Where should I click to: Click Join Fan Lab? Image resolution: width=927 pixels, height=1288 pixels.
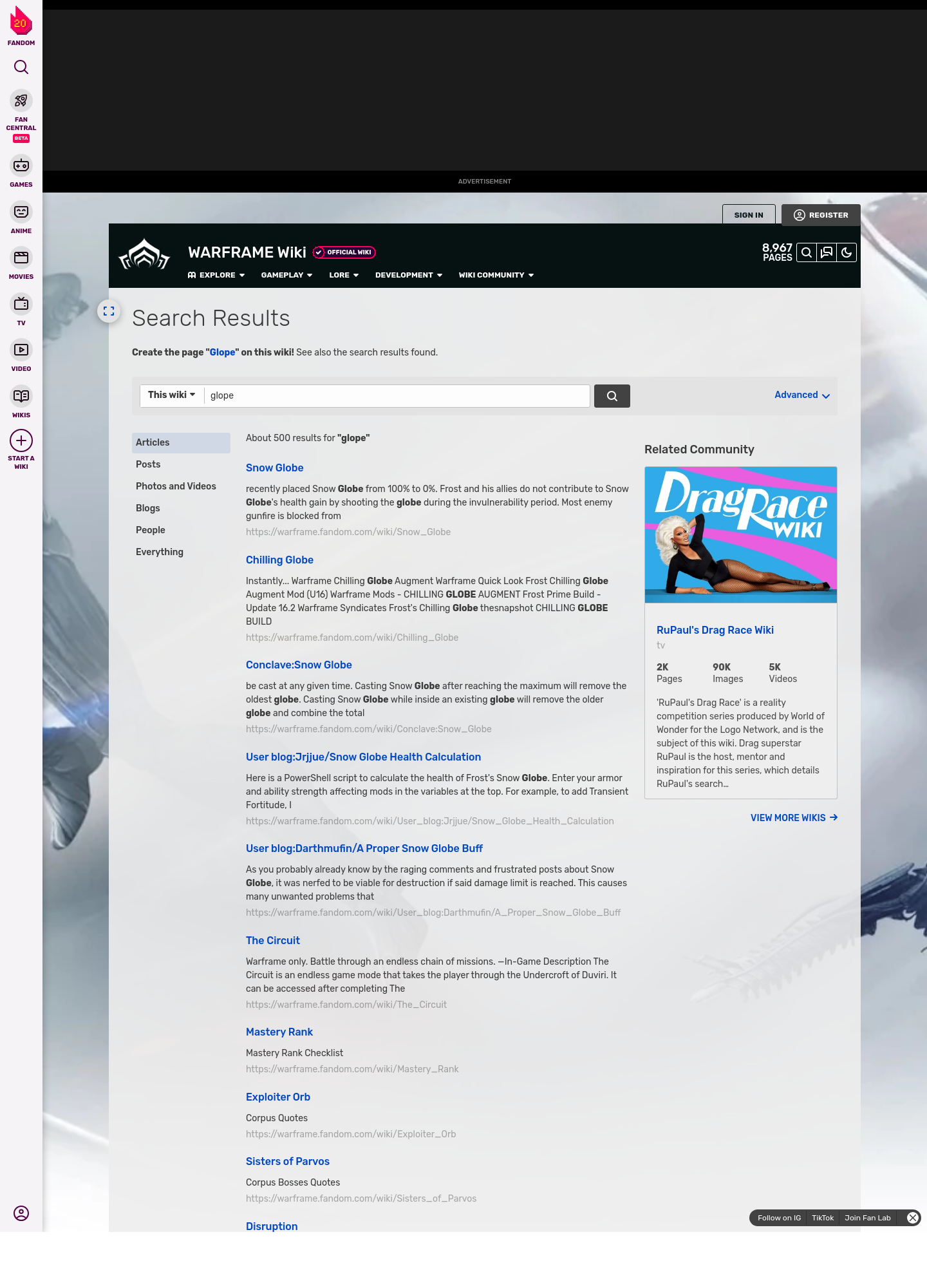pyautogui.click(x=868, y=1218)
